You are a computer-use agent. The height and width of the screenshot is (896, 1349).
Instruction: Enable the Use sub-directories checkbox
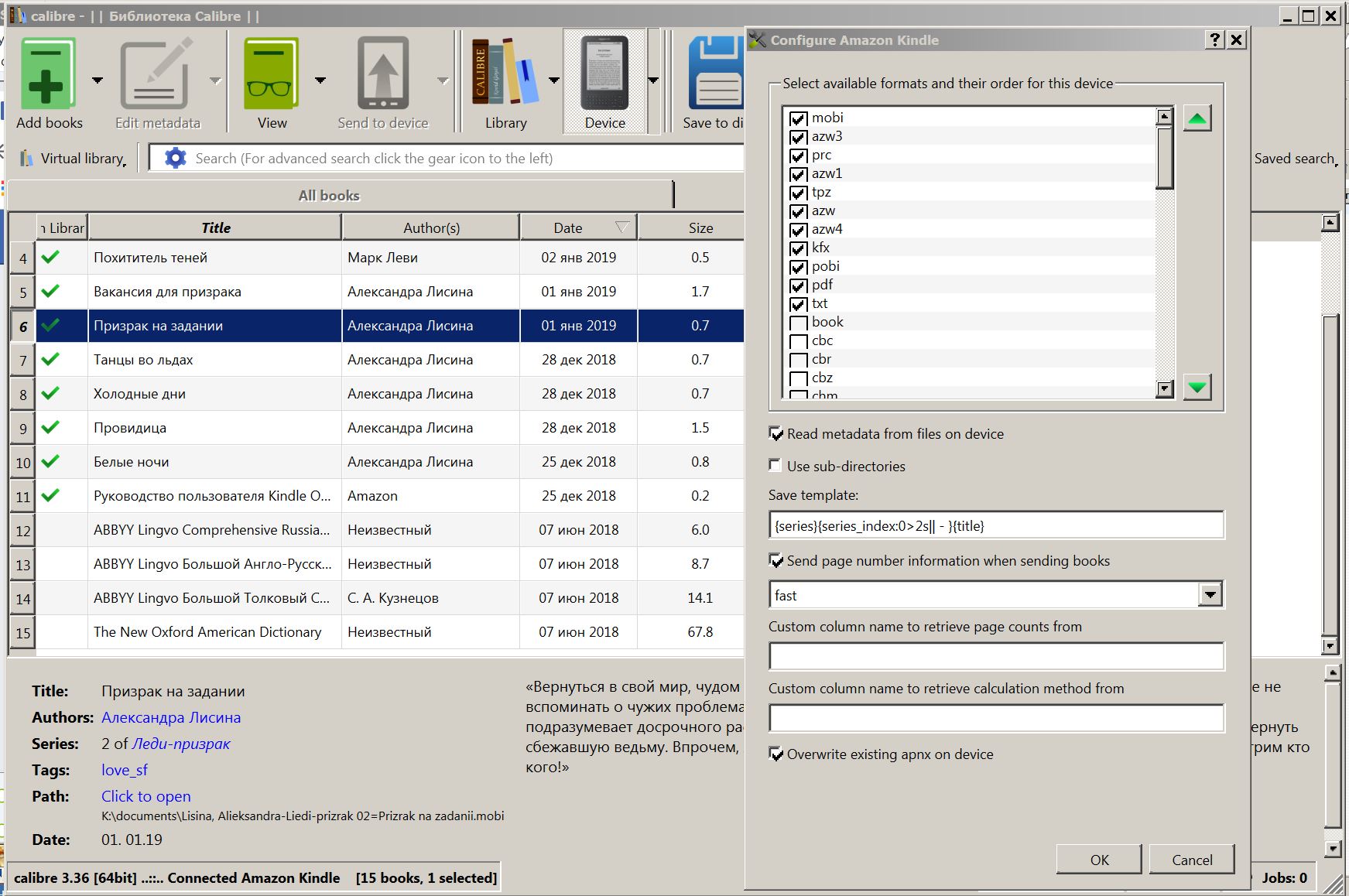[x=776, y=466]
